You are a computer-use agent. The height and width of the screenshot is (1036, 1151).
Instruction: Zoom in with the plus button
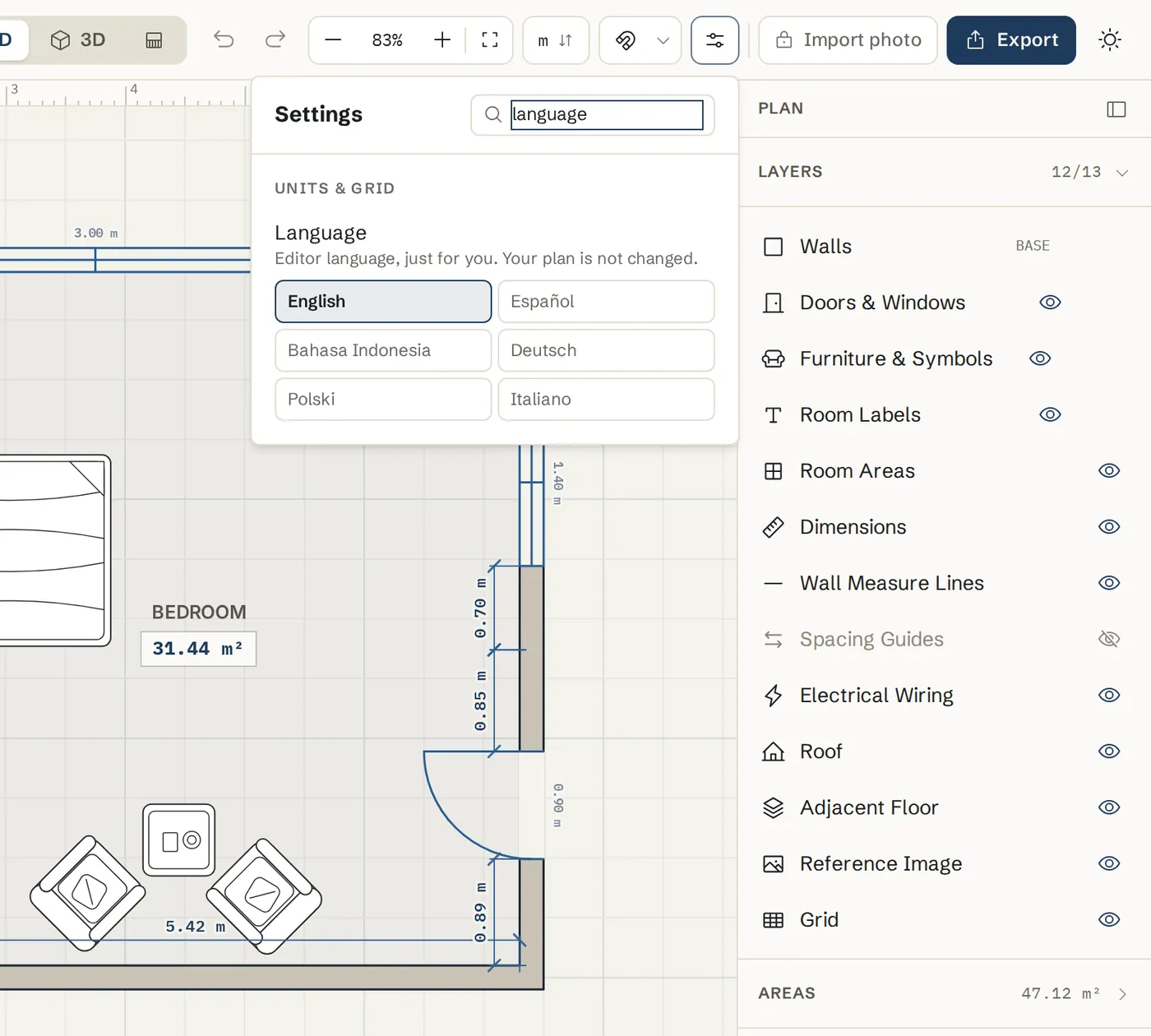pyautogui.click(x=442, y=40)
